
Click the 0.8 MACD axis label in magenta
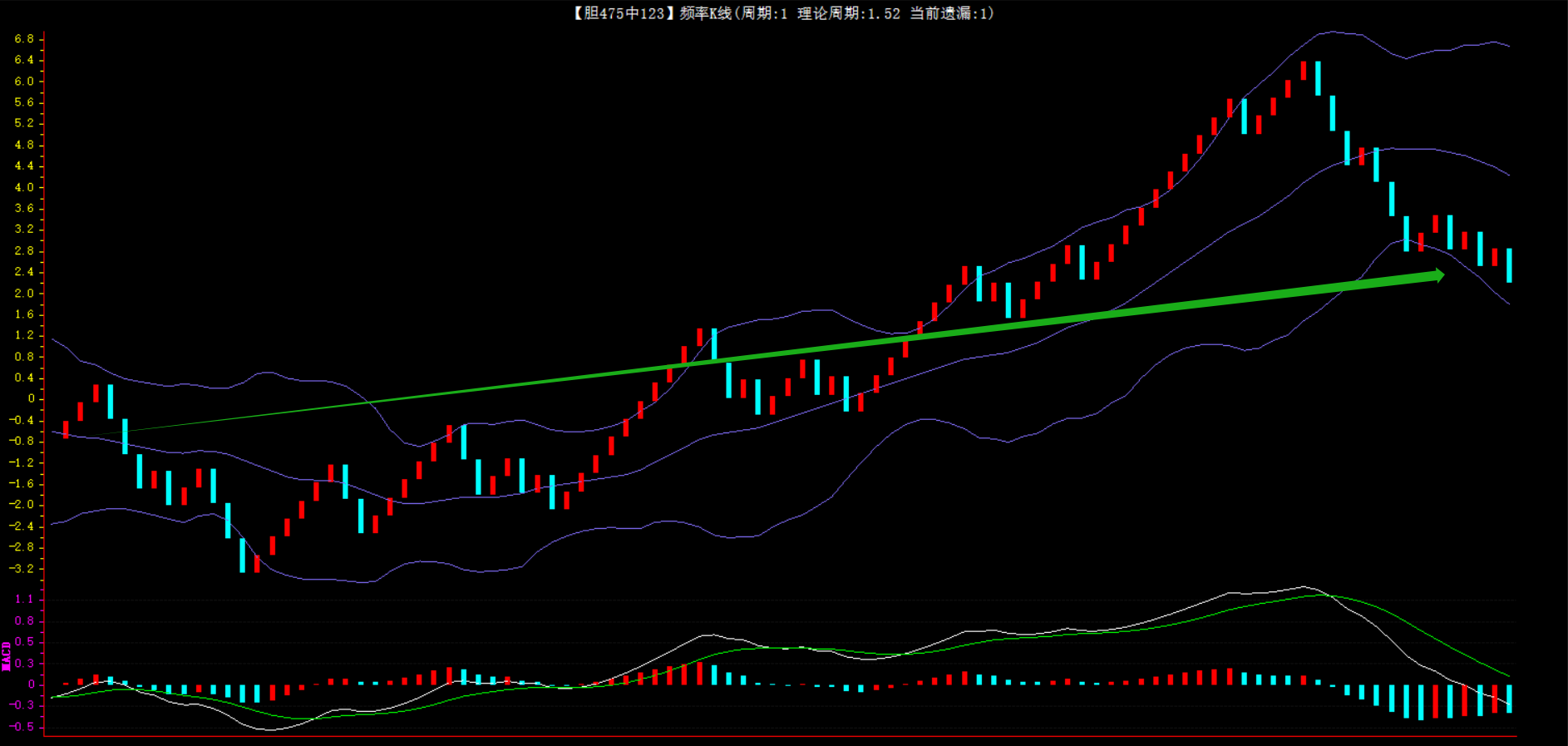24,620
